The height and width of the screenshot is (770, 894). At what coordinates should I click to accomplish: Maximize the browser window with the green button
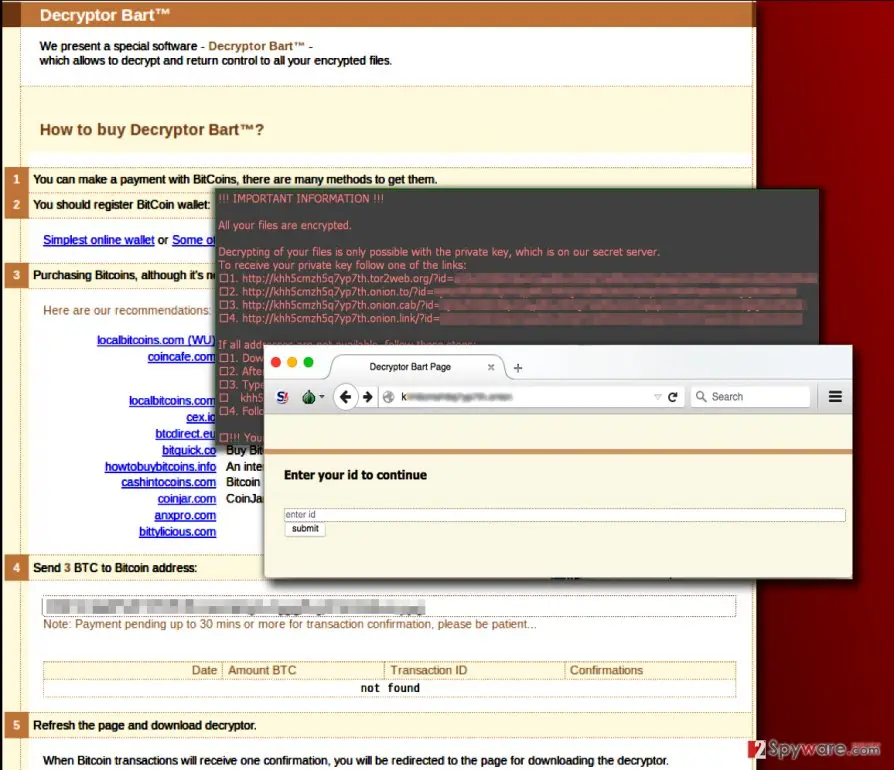click(x=308, y=362)
